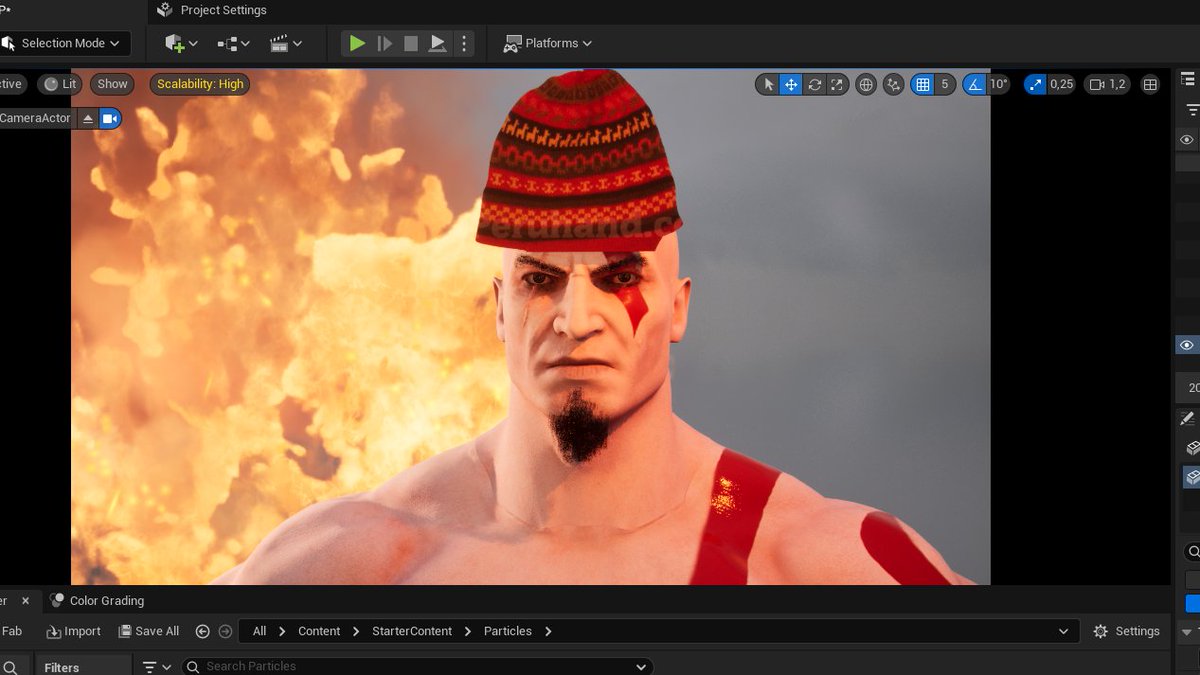Open the Blueprints dropdown in toolbar

(x=233, y=43)
